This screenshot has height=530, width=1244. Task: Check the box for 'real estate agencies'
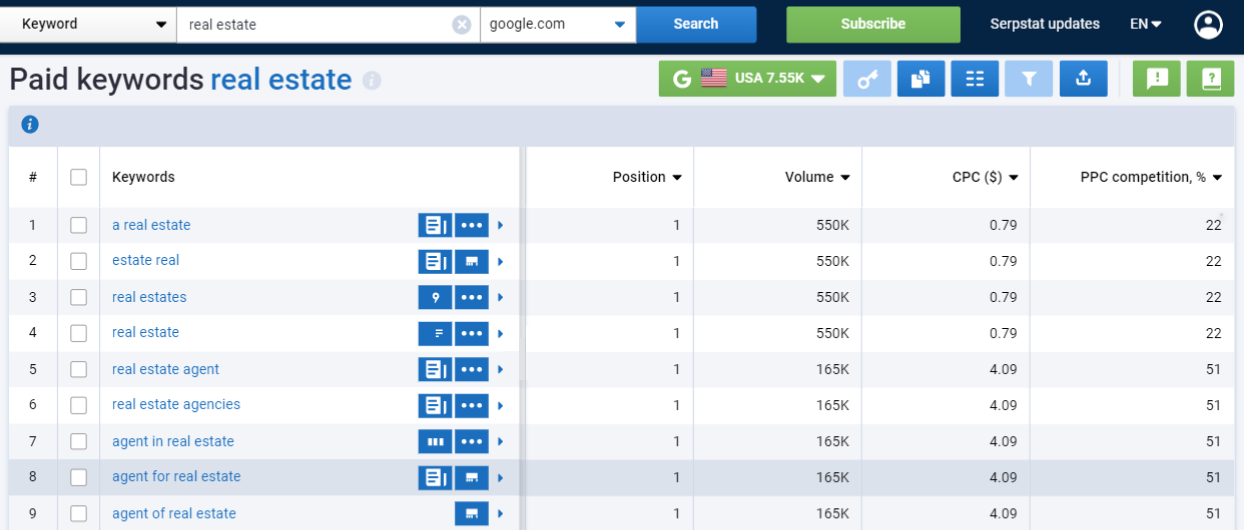click(x=78, y=405)
